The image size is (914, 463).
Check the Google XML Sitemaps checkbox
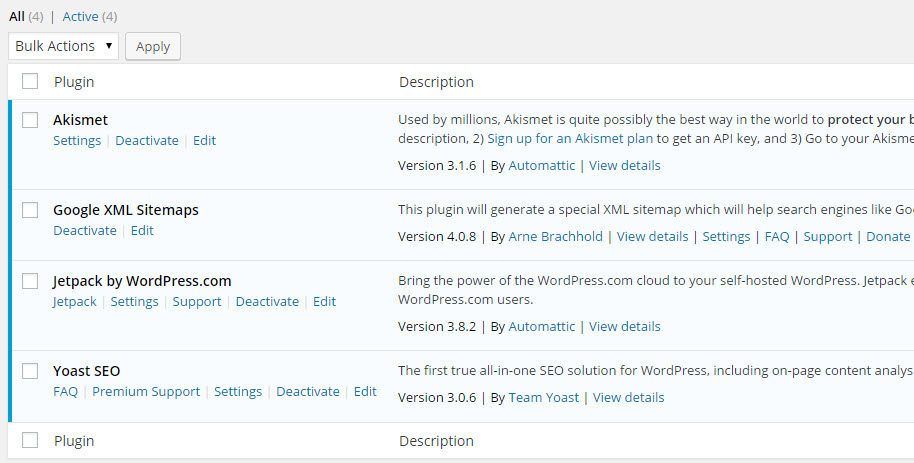pos(30,210)
